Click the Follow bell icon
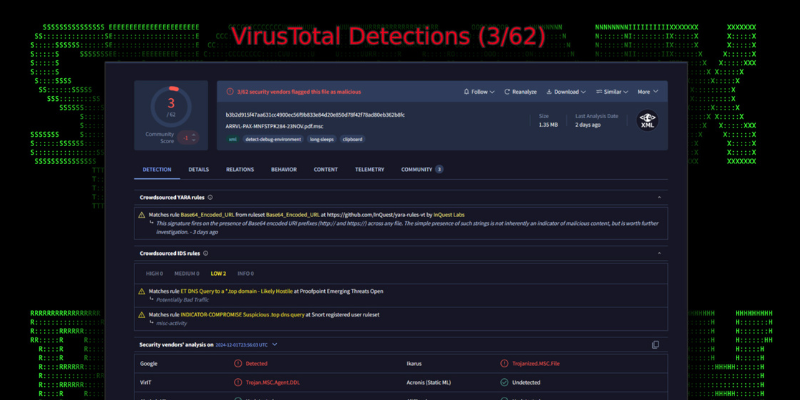Viewport: 800px width, 400px height. (466, 92)
